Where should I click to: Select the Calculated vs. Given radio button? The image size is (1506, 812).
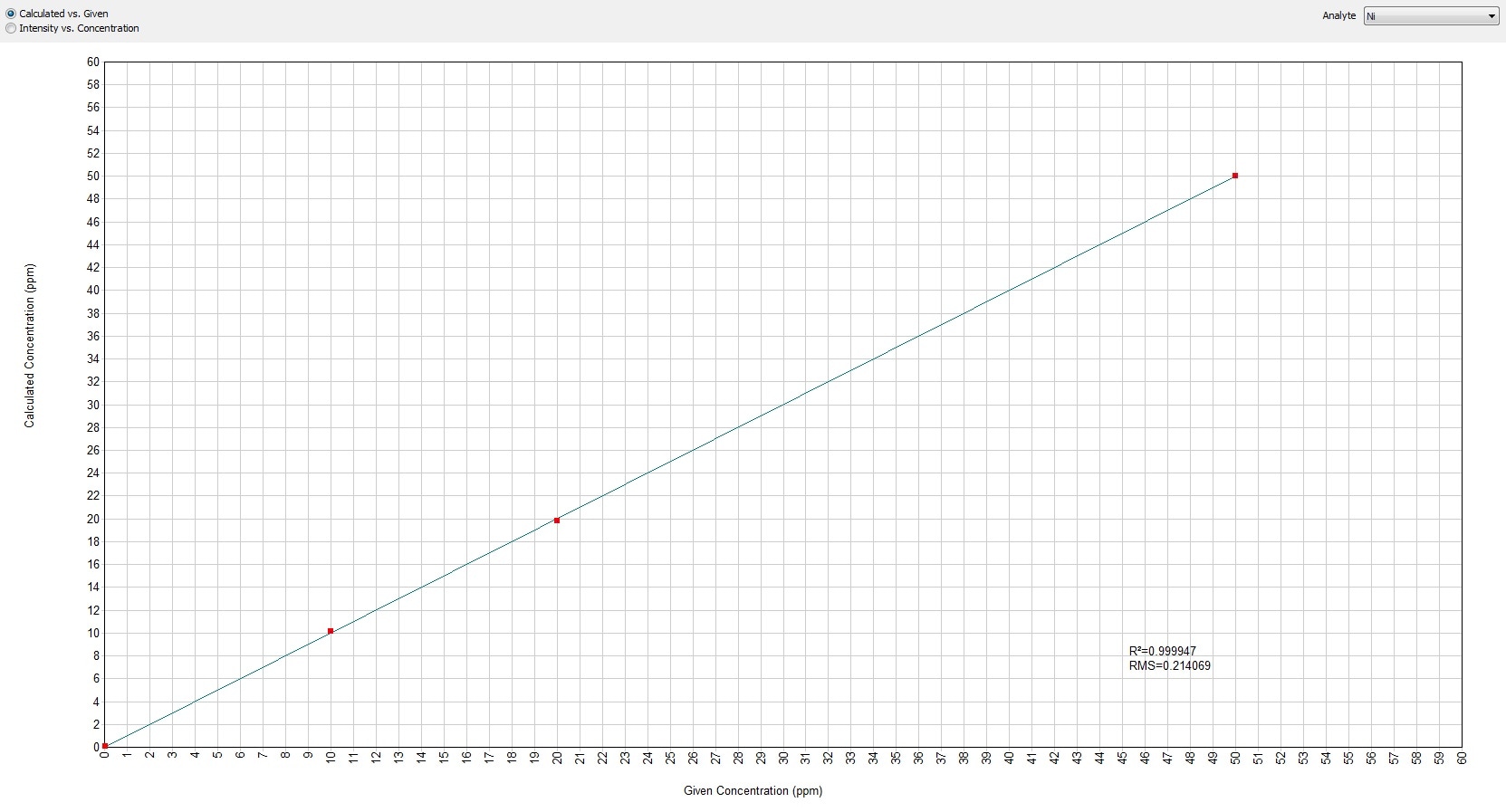pos(11,14)
